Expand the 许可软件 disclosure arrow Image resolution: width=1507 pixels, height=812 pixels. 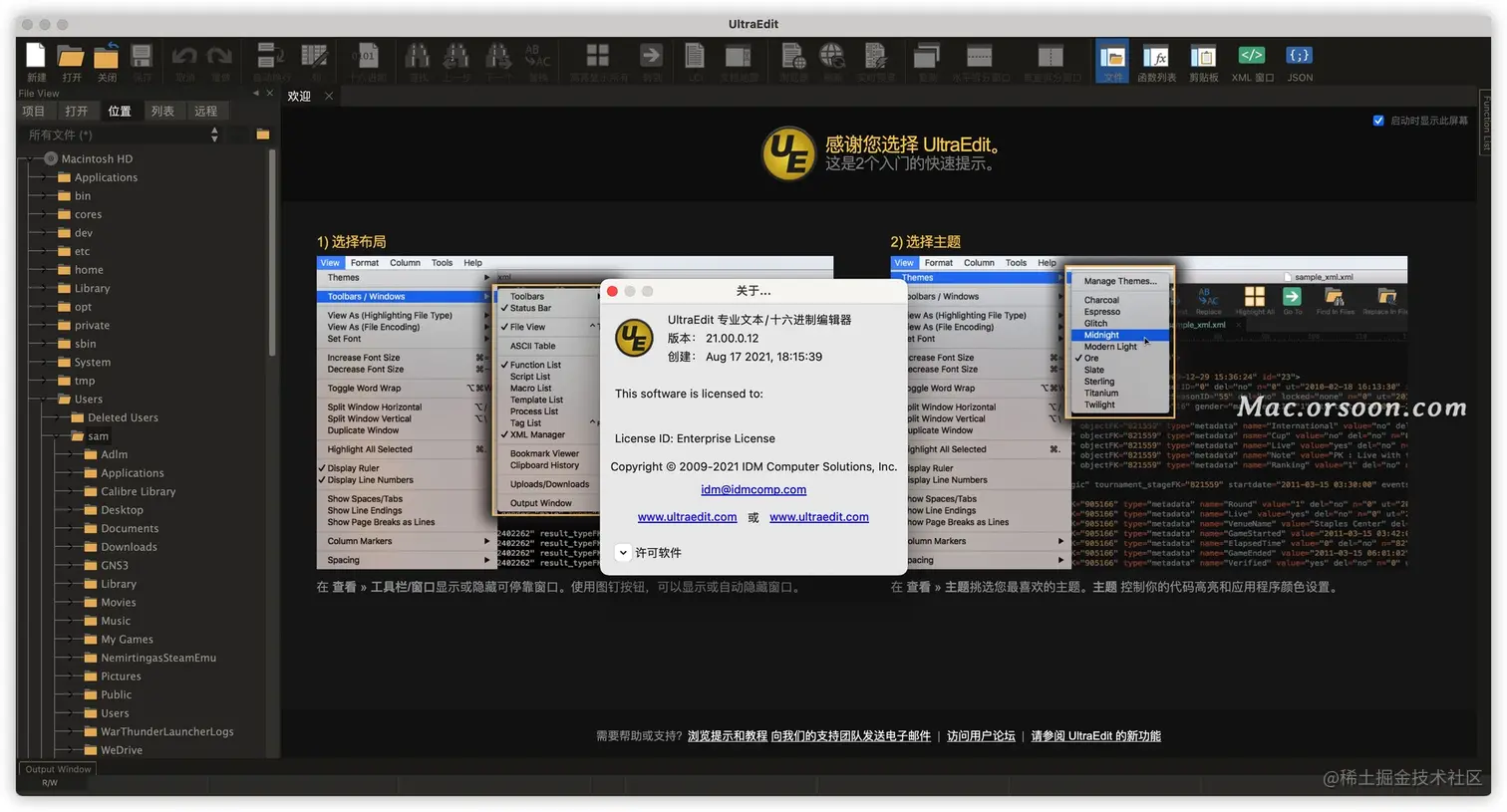pos(623,552)
